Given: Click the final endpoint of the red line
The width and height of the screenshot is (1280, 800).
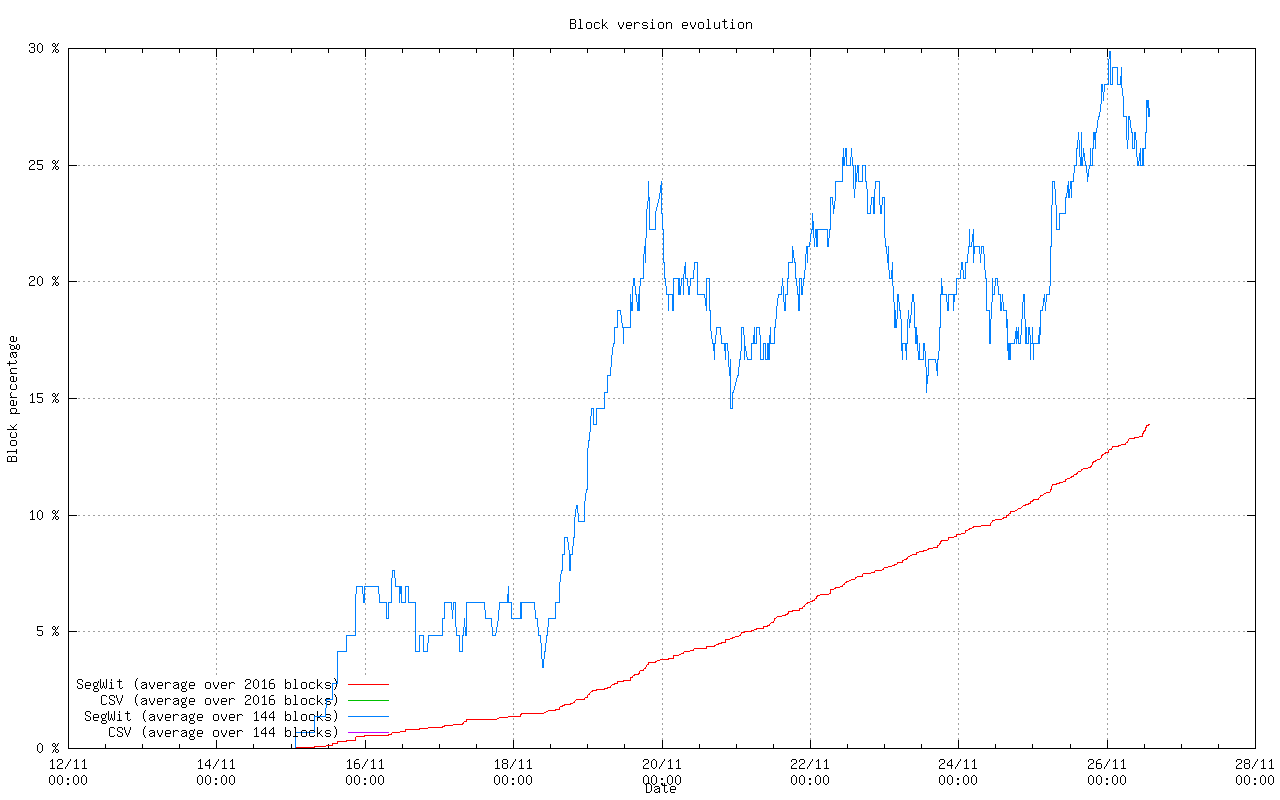Looking at the screenshot, I should (1149, 424).
